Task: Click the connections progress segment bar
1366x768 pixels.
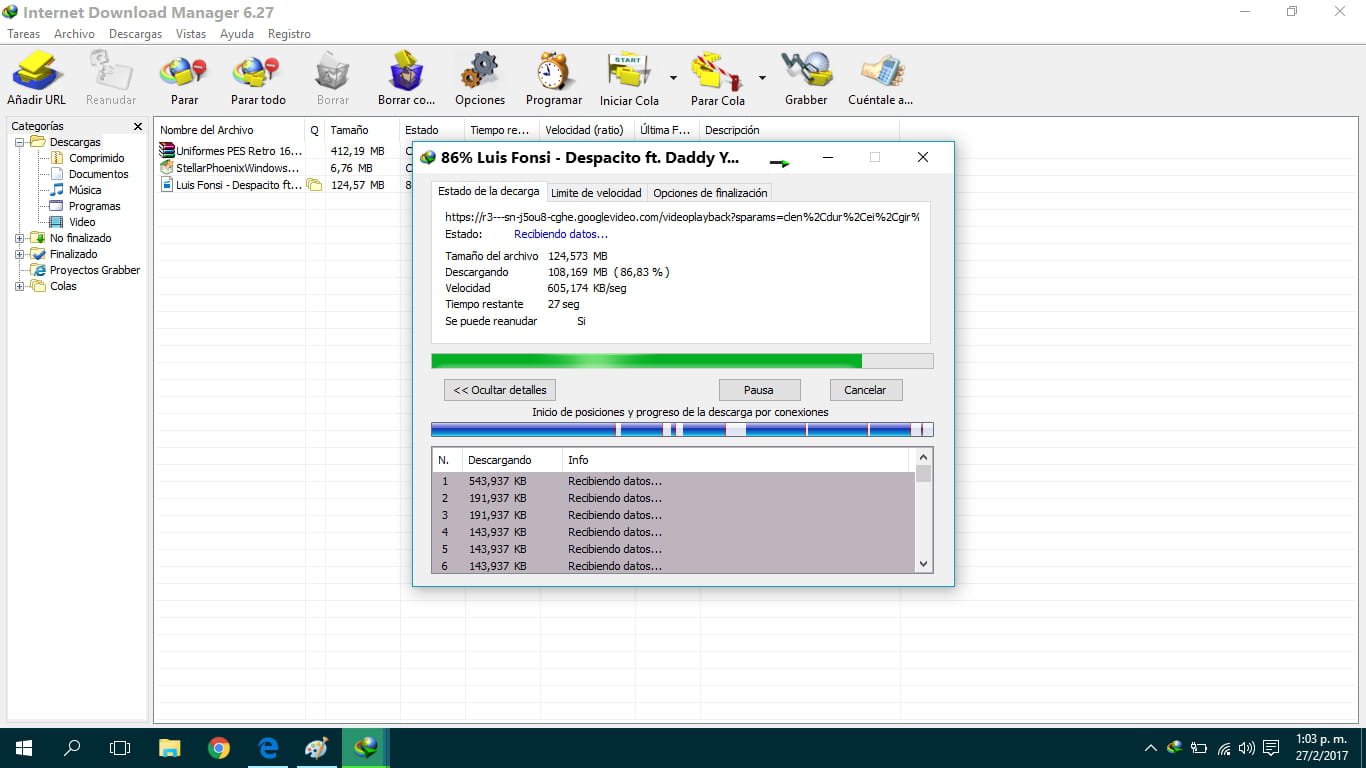Action: (x=682, y=429)
